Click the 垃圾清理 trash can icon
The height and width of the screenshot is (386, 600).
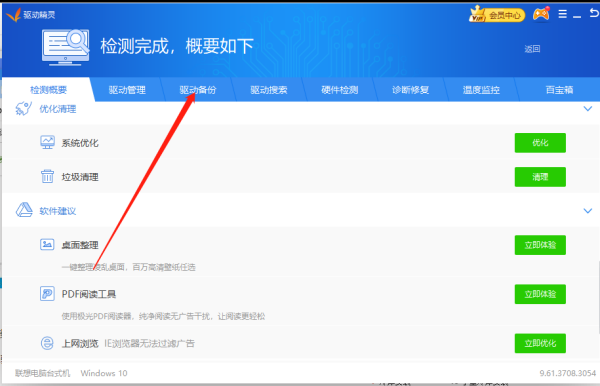[x=47, y=176]
